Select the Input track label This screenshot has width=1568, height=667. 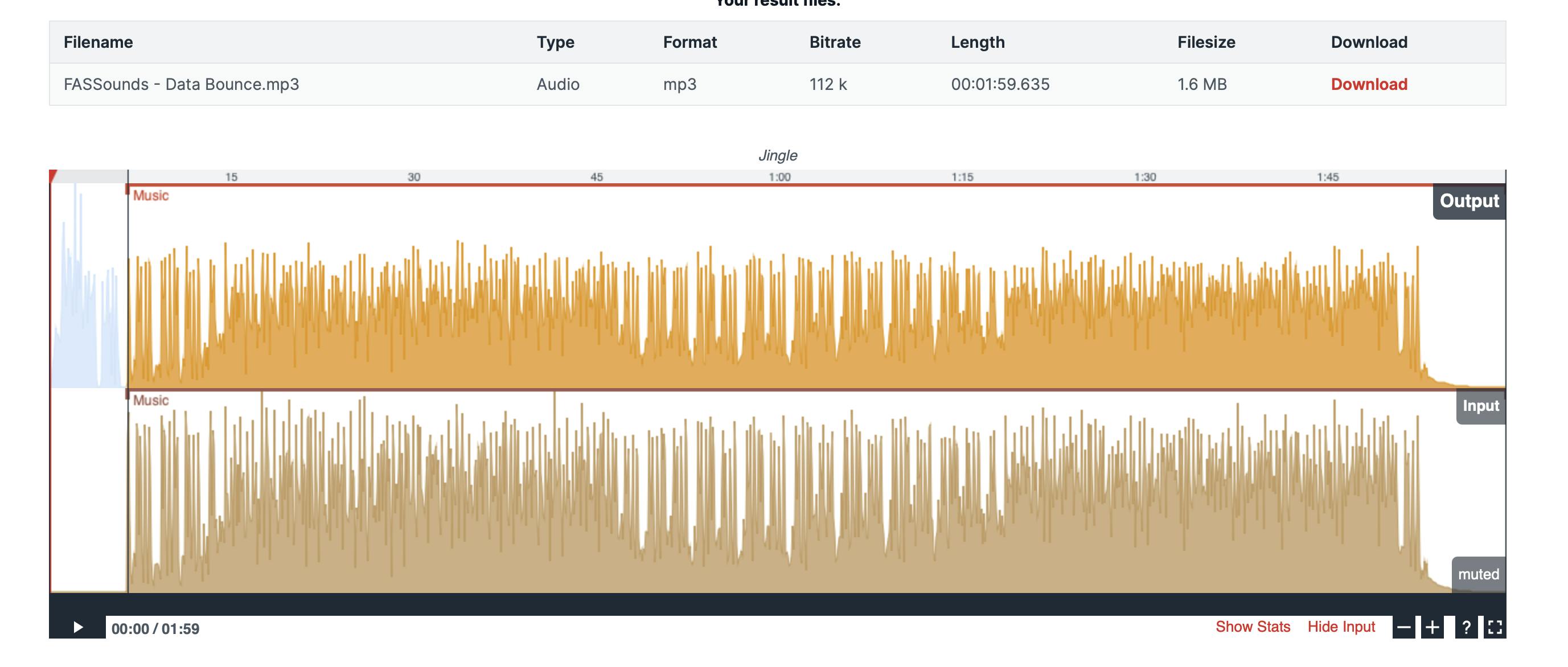tap(1480, 406)
